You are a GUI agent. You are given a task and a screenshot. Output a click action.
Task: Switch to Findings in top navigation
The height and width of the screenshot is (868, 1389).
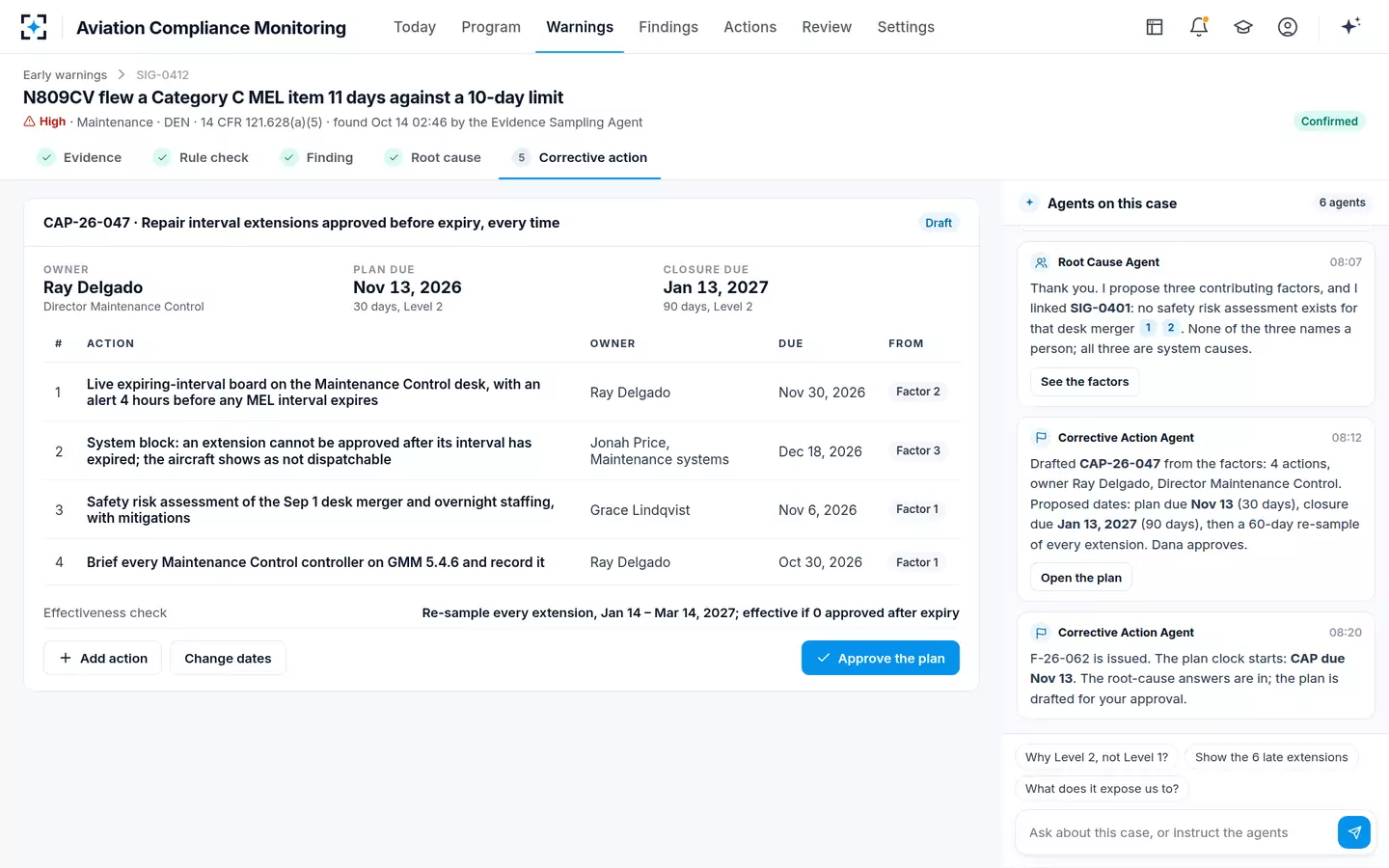click(668, 27)
